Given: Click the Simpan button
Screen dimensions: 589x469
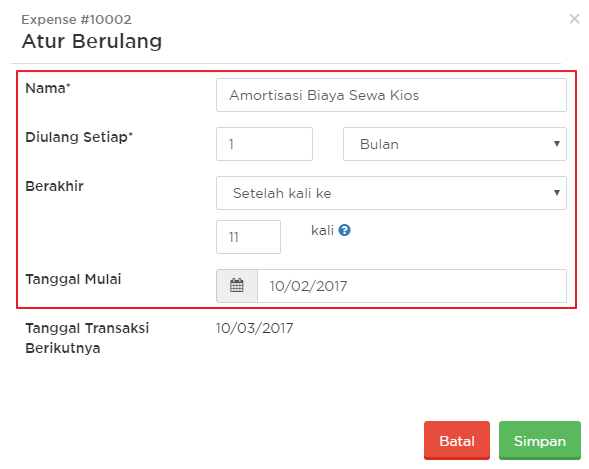Looking at the screenshot, I should pyautogui.click(x=540, y=440).
